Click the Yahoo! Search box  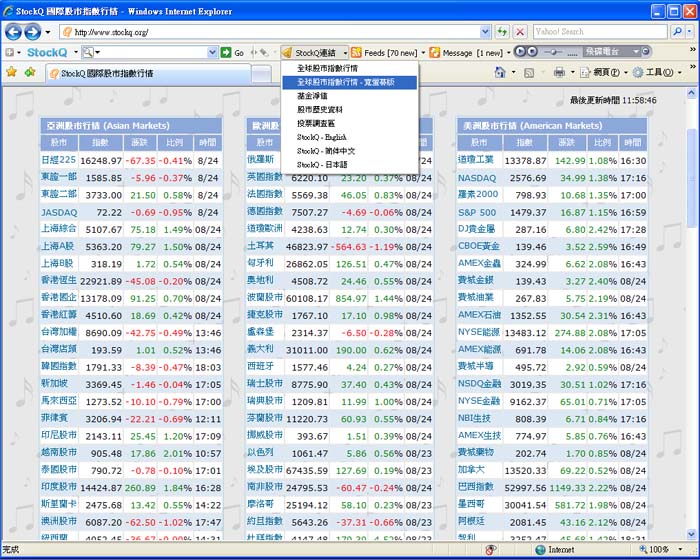click(600, 32)
